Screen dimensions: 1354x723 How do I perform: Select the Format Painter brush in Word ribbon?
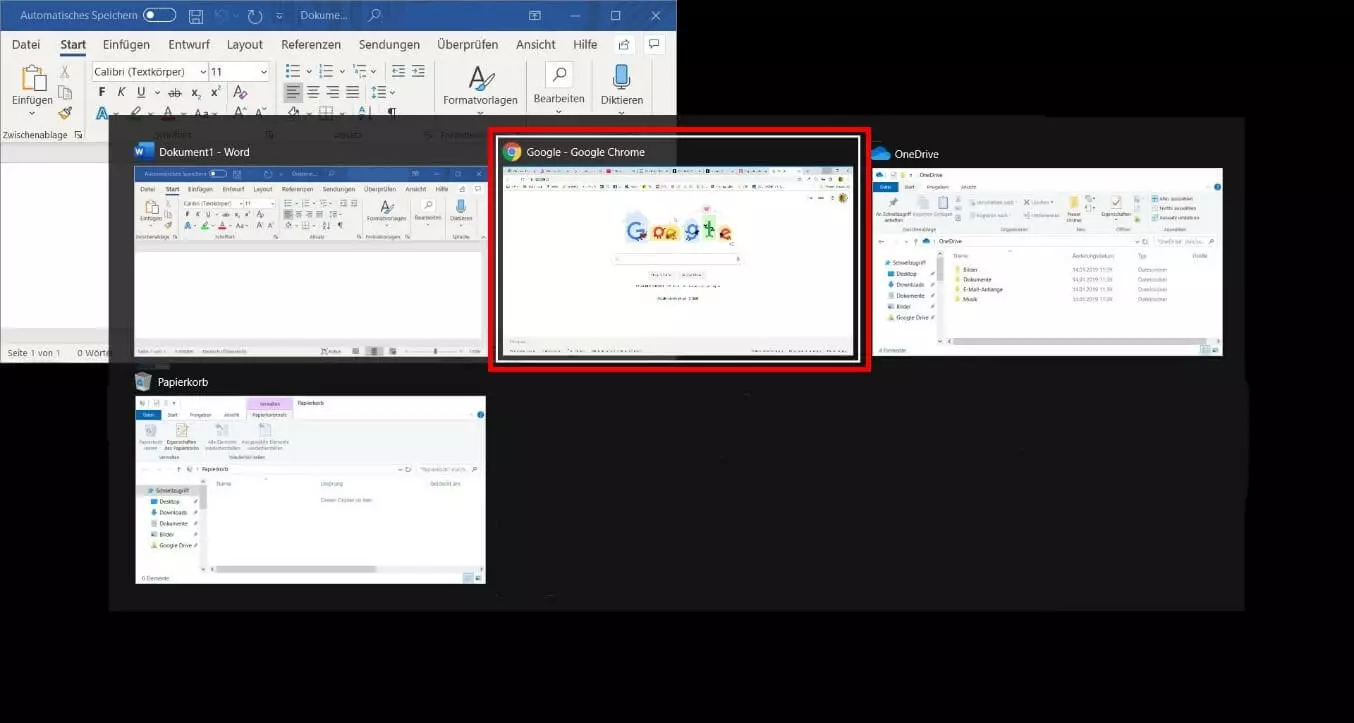(65, 113)
